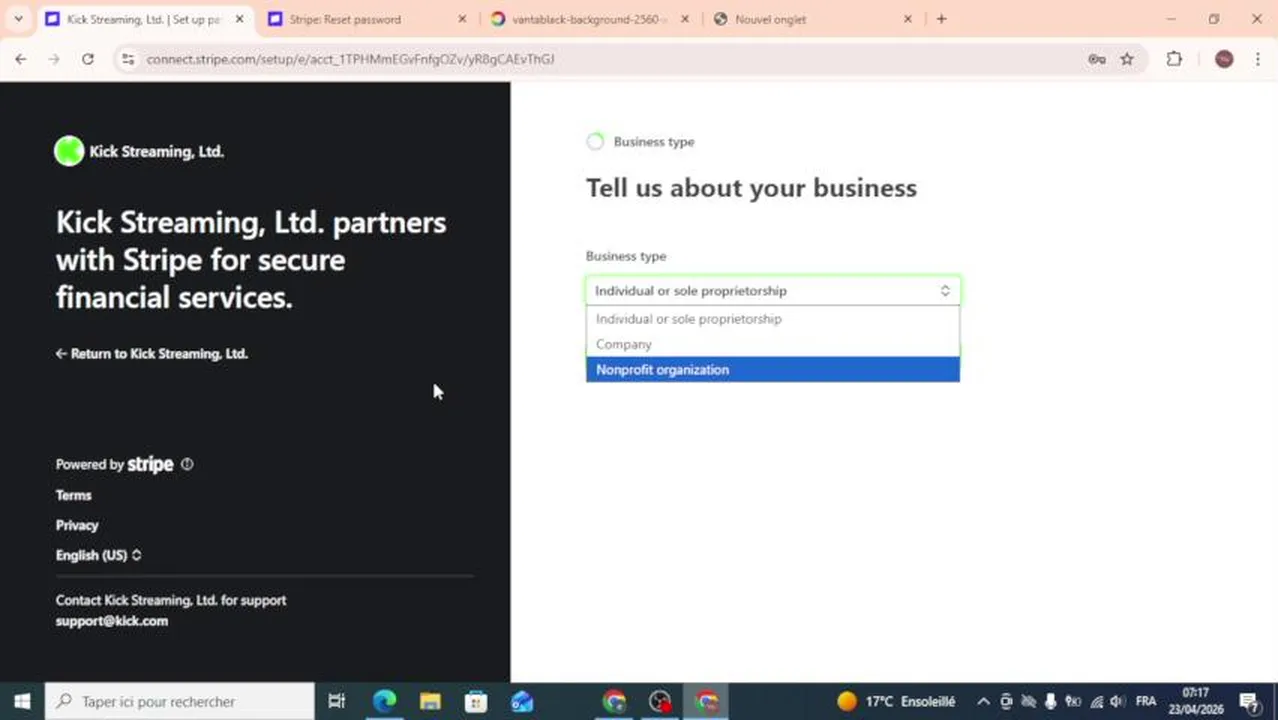Viewport: 1278px width, 720px height.
Task: Click the info icon beside Powered by Stripe
Action: (187, 464)
